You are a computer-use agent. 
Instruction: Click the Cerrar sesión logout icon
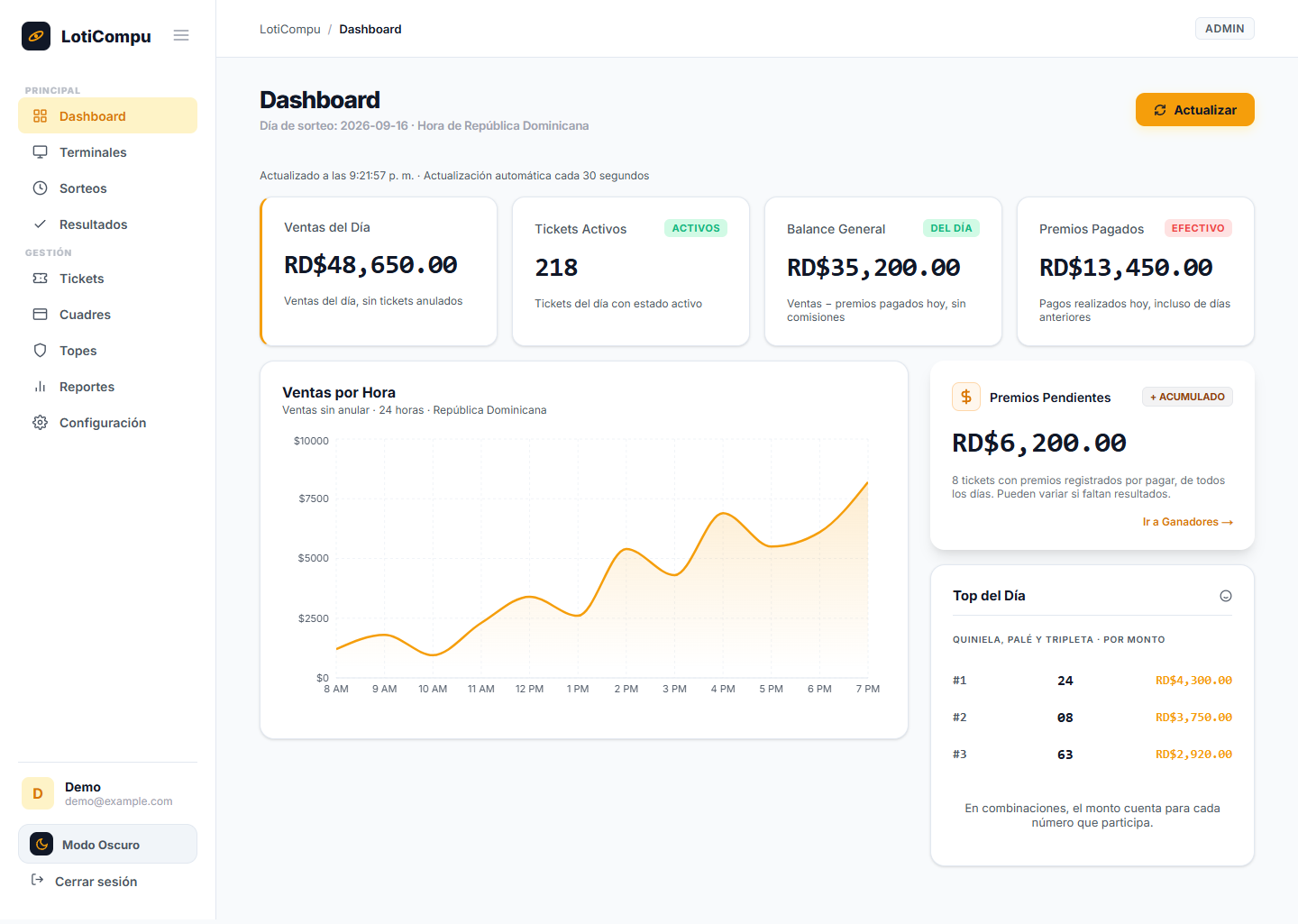[37, 880]
